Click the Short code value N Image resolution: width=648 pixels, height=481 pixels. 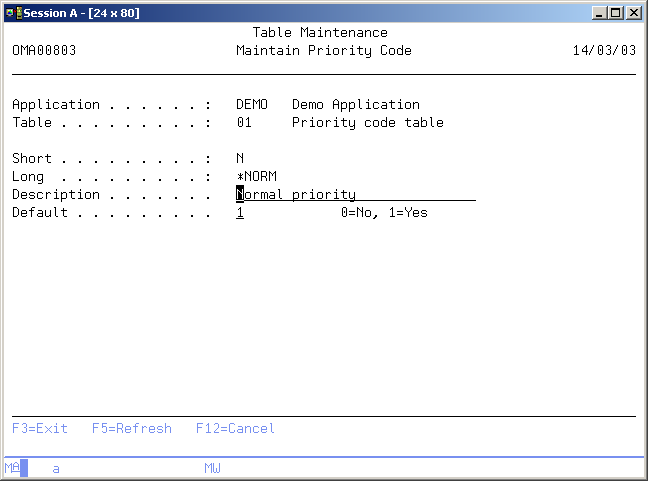point(240,159)
